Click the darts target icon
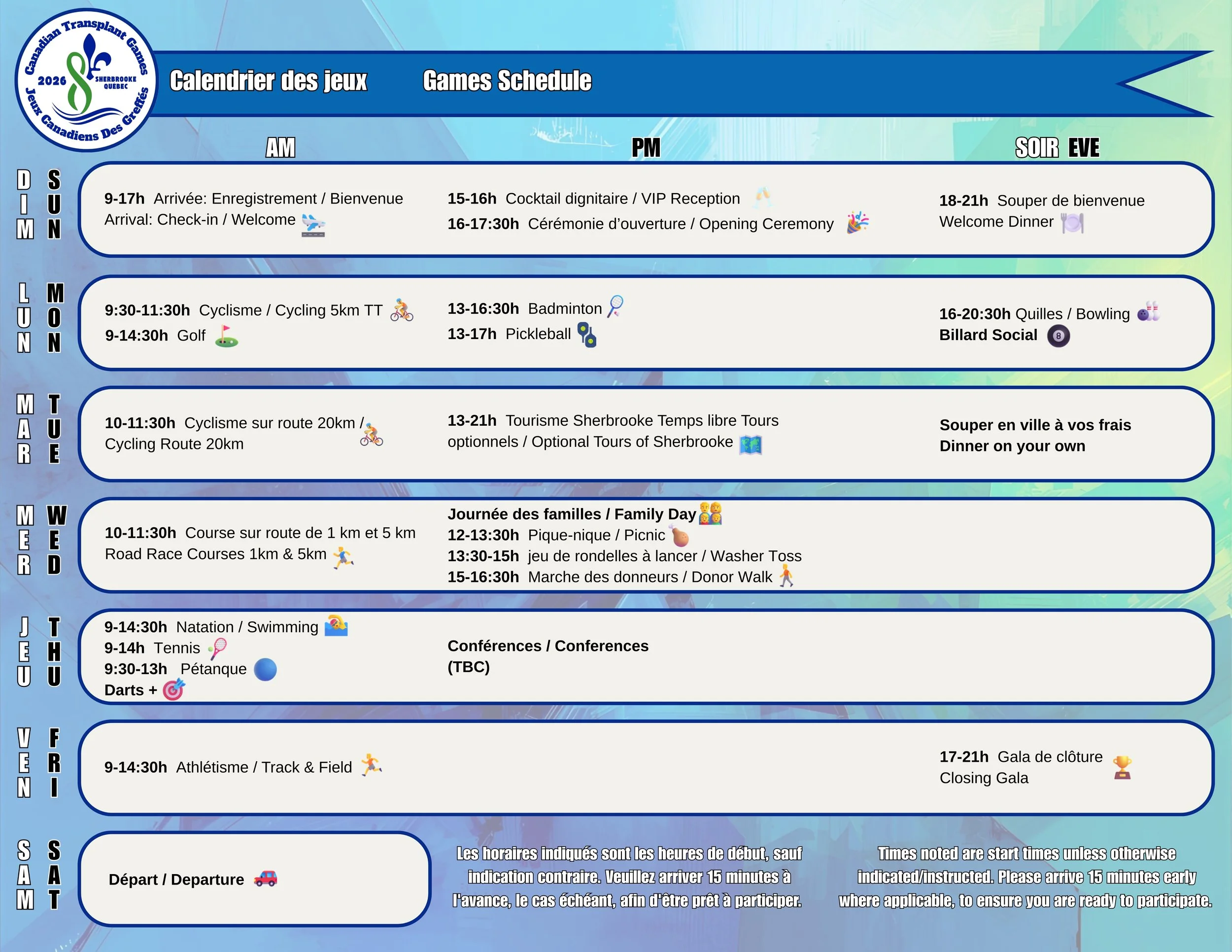The image size is (1232, 952). click(174, 689)
